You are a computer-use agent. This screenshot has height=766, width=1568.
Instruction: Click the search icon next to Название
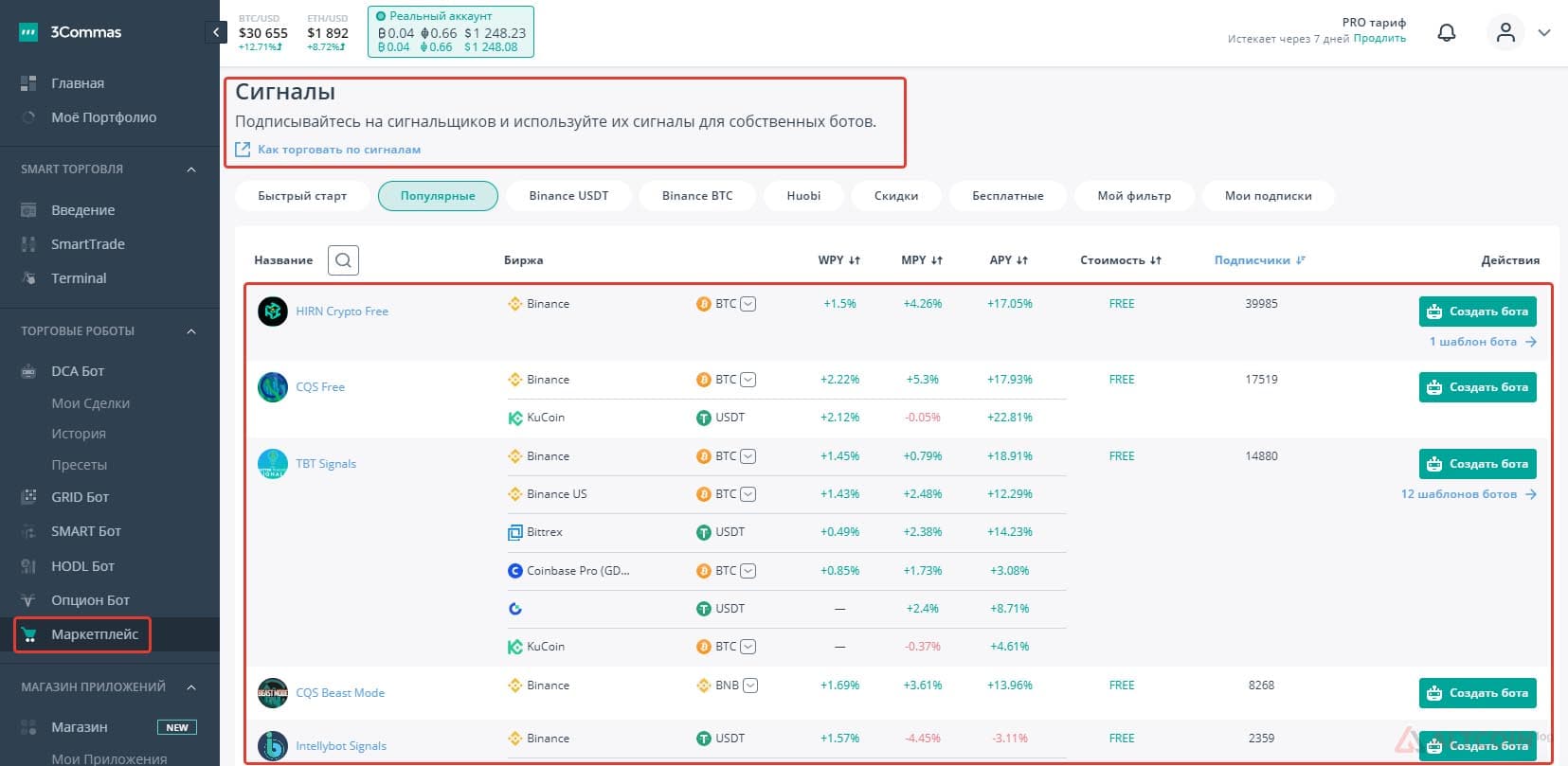pyautogui.click(x=343, y=260)
